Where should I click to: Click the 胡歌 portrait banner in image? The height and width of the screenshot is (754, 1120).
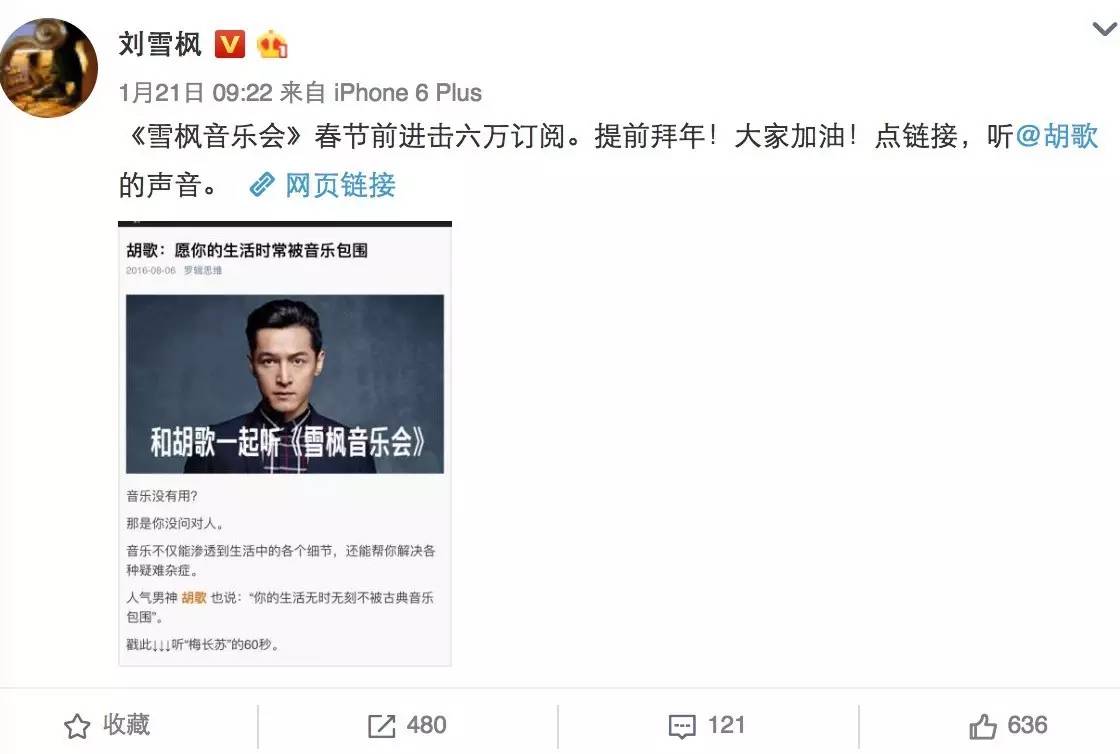(285, 384)
